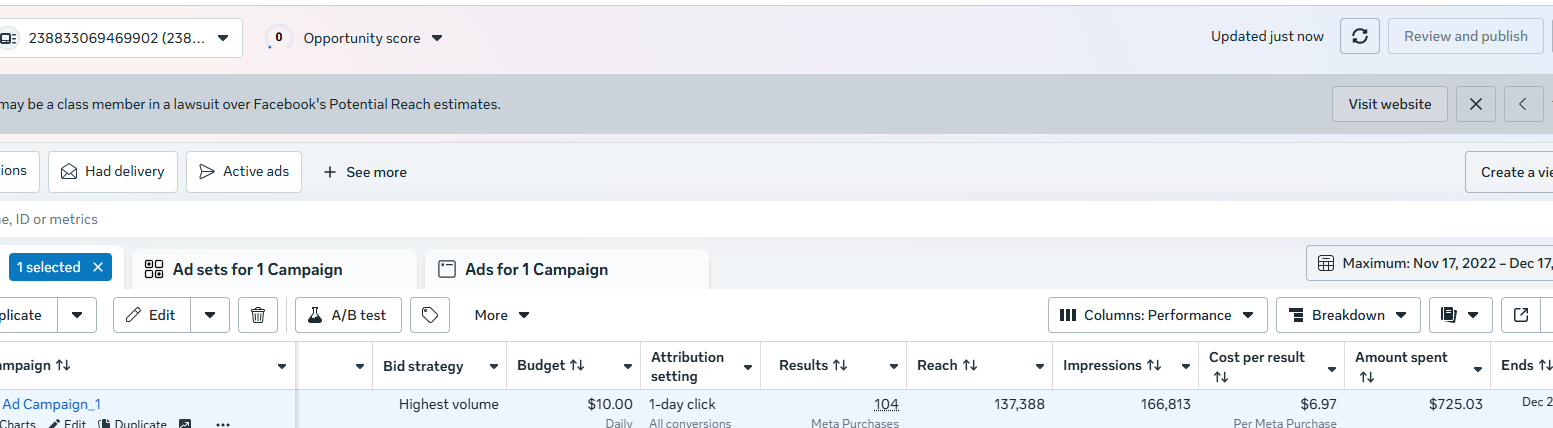The image size is (1553, 428).
Task: Start an A/B test
Action: point(347,315)
